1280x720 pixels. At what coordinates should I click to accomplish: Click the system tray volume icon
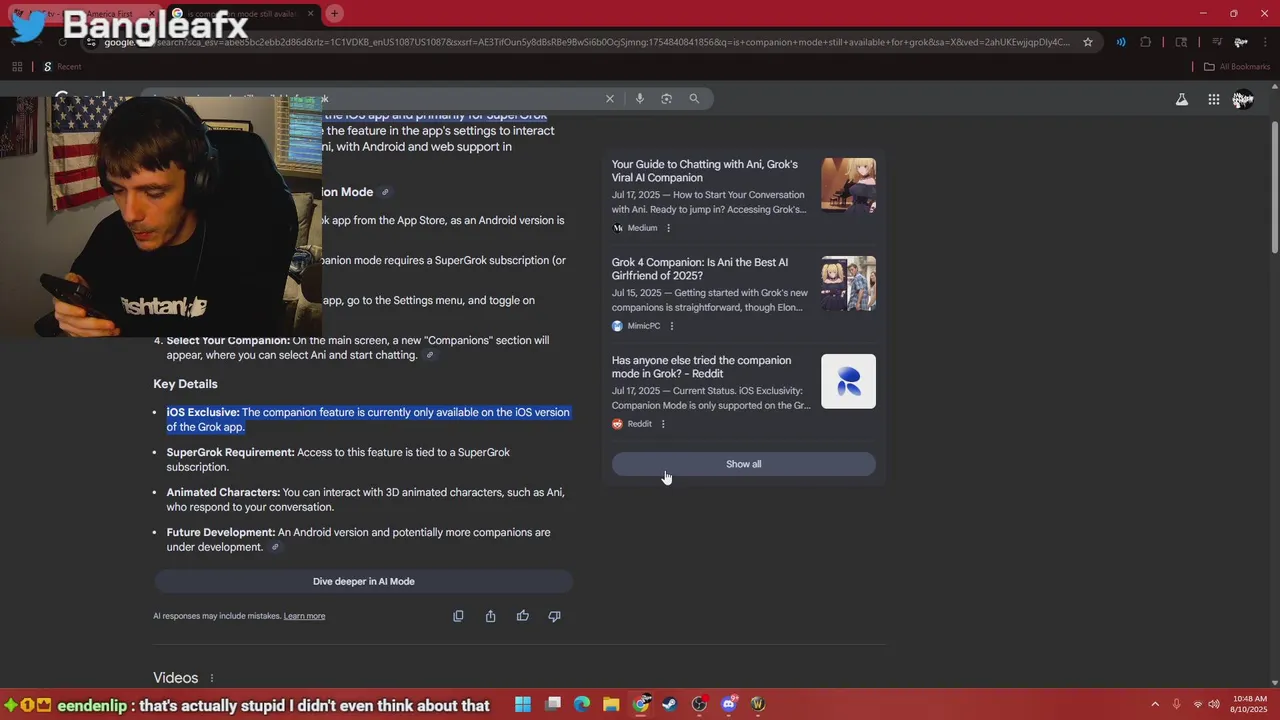point(1214,704)
